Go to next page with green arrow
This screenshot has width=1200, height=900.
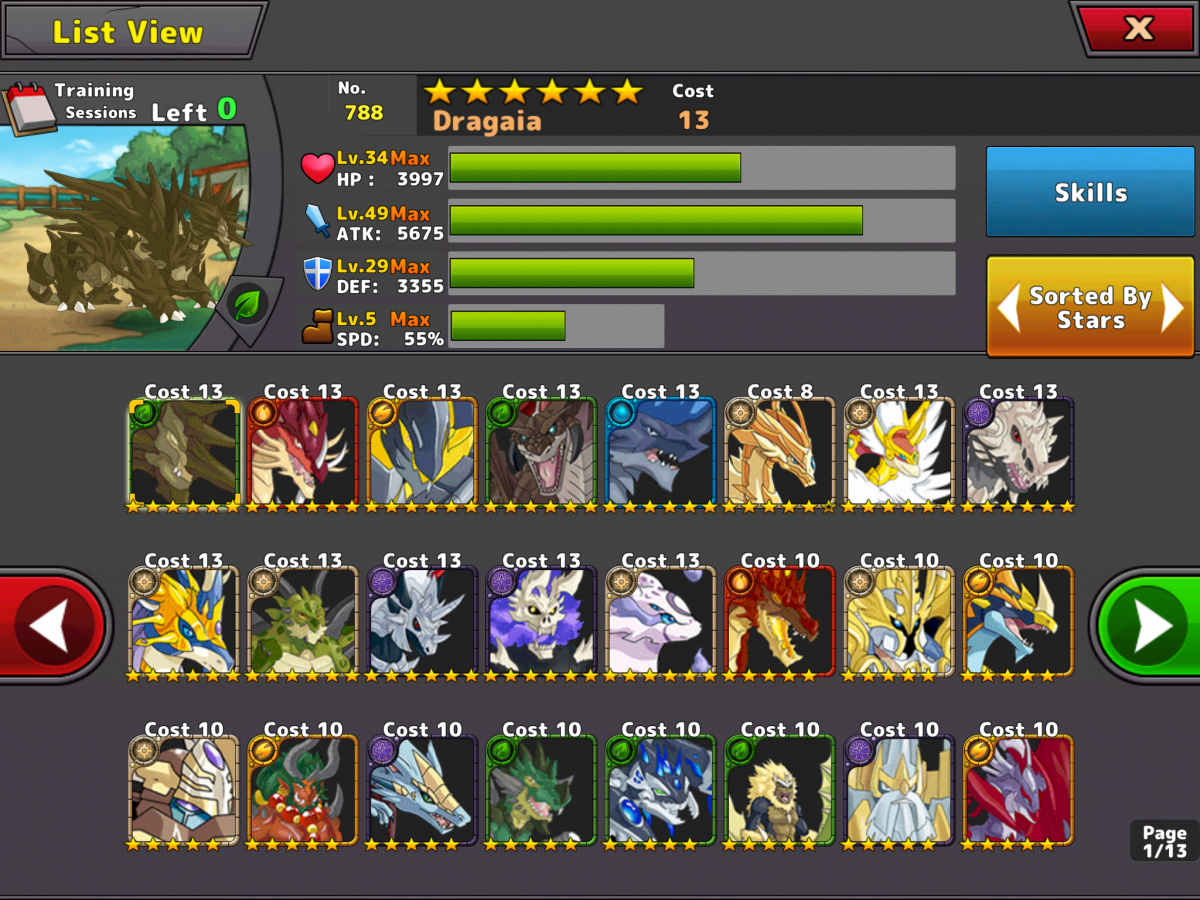coord(1147,627)
